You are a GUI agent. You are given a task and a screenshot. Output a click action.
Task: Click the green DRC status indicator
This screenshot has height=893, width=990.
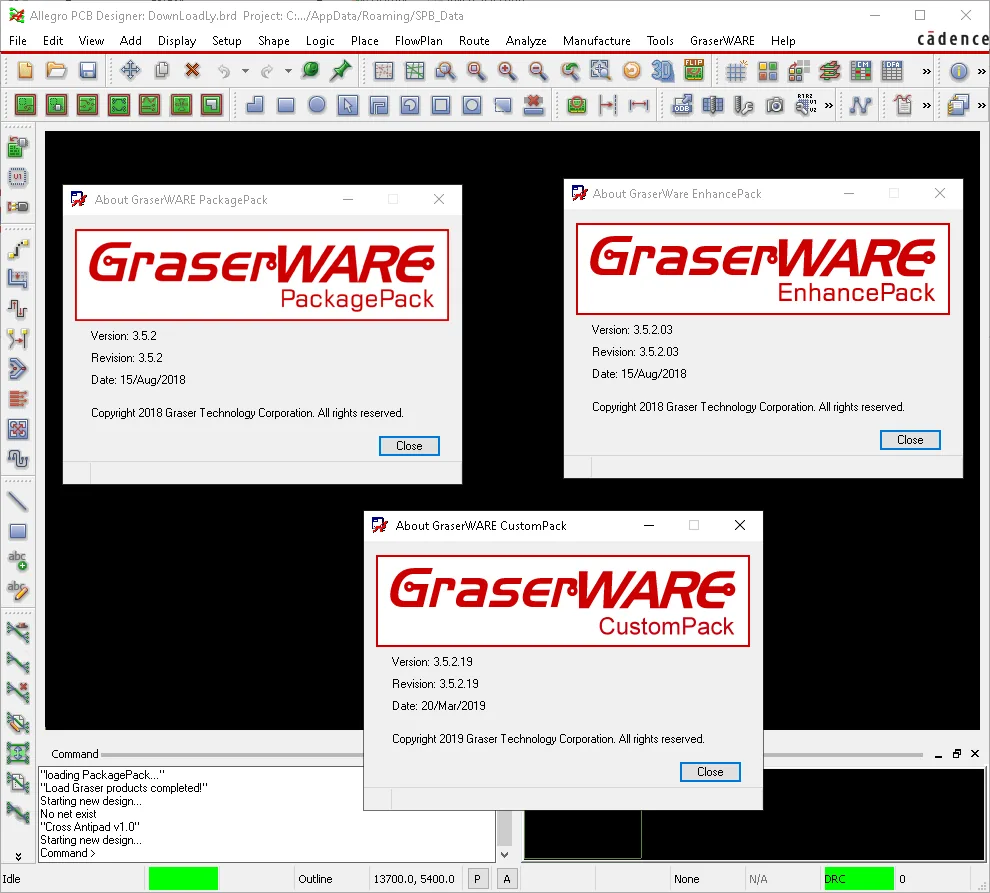859,878
